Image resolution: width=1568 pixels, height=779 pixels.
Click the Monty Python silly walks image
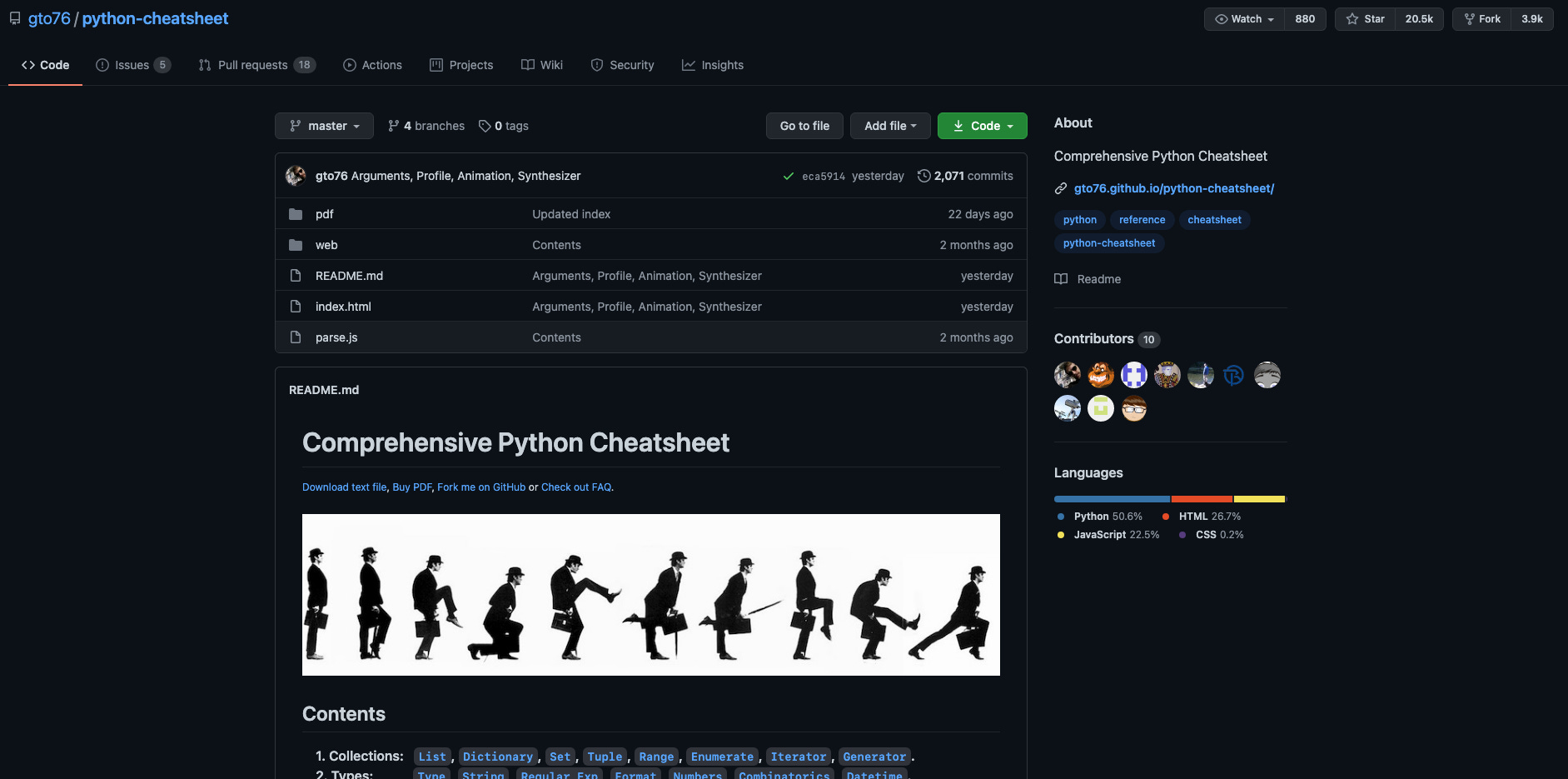point(651,595)
